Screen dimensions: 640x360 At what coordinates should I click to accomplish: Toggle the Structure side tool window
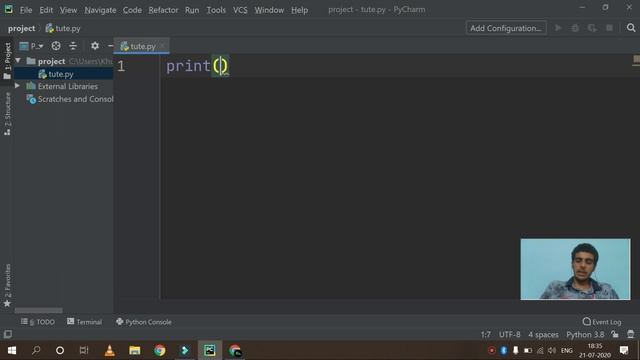tap(7, 113)
